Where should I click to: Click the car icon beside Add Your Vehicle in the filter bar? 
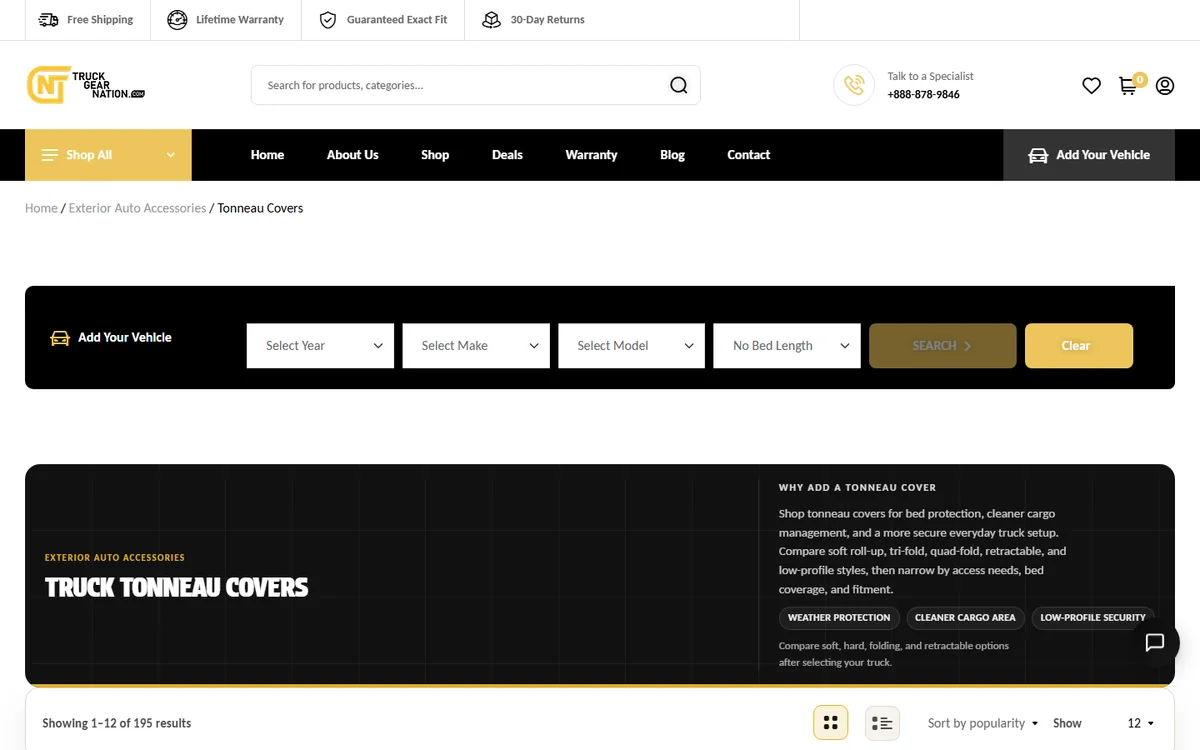[60, 338]
